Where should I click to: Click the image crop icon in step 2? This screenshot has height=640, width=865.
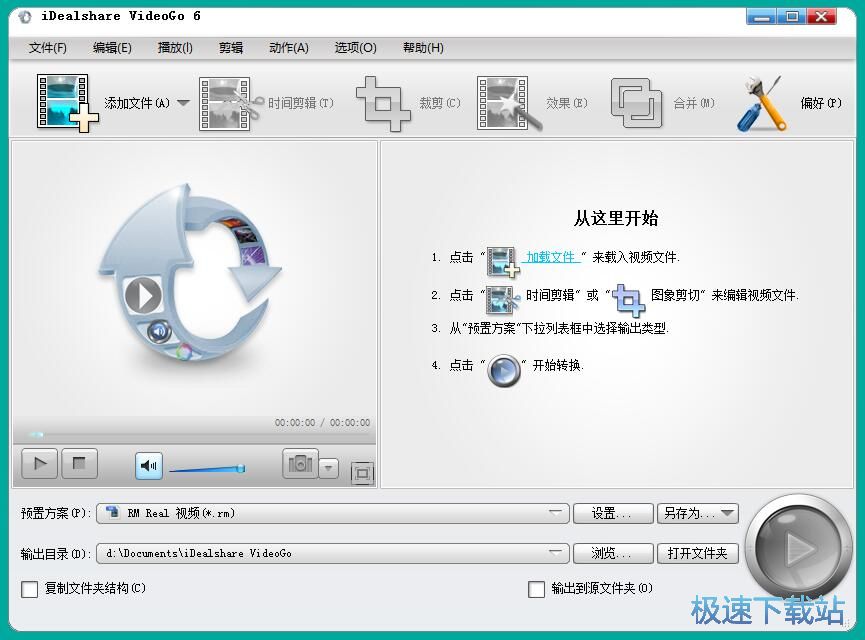(x=628, y=300)
